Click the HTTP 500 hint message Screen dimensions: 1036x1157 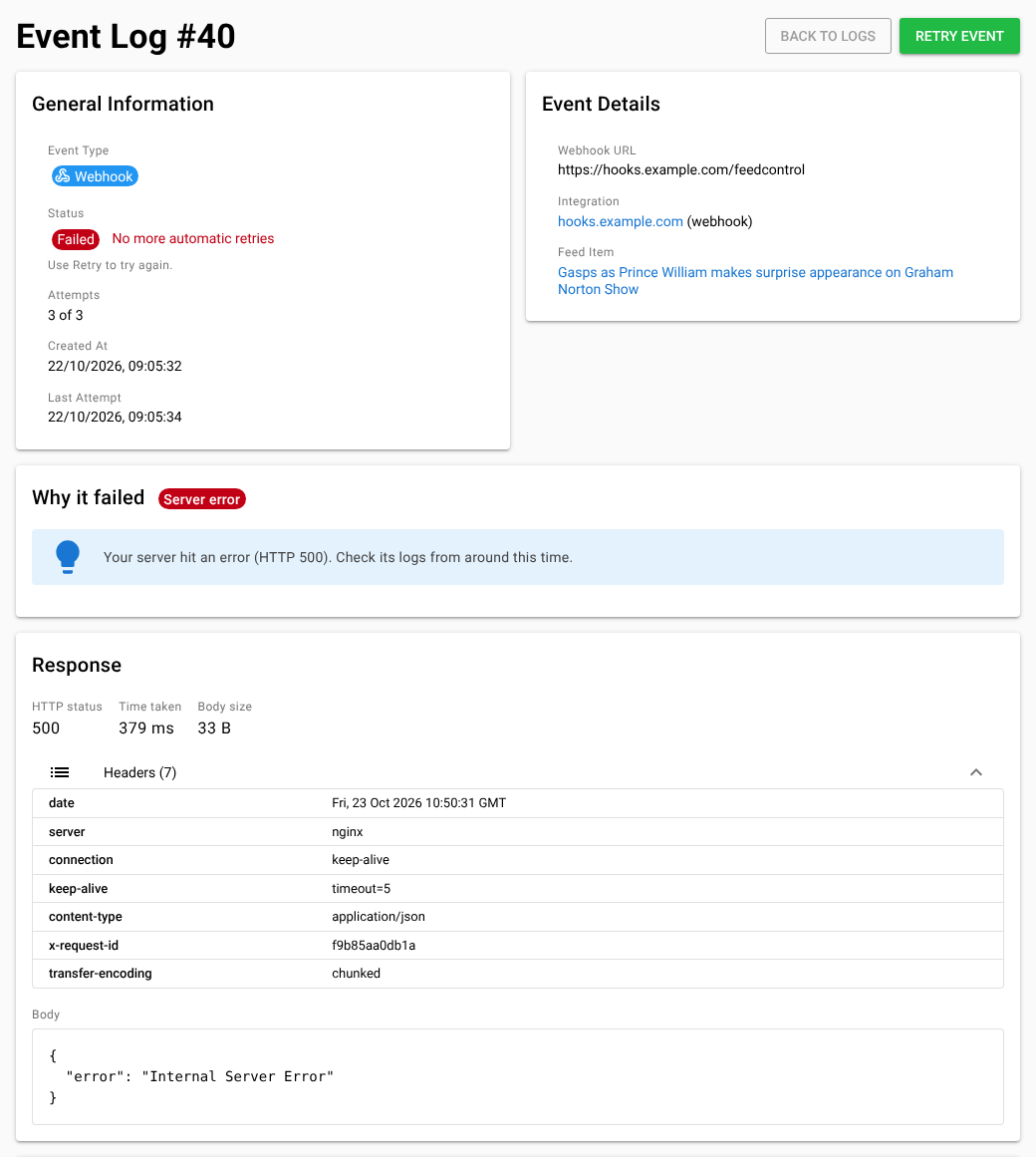pos(338,557)
